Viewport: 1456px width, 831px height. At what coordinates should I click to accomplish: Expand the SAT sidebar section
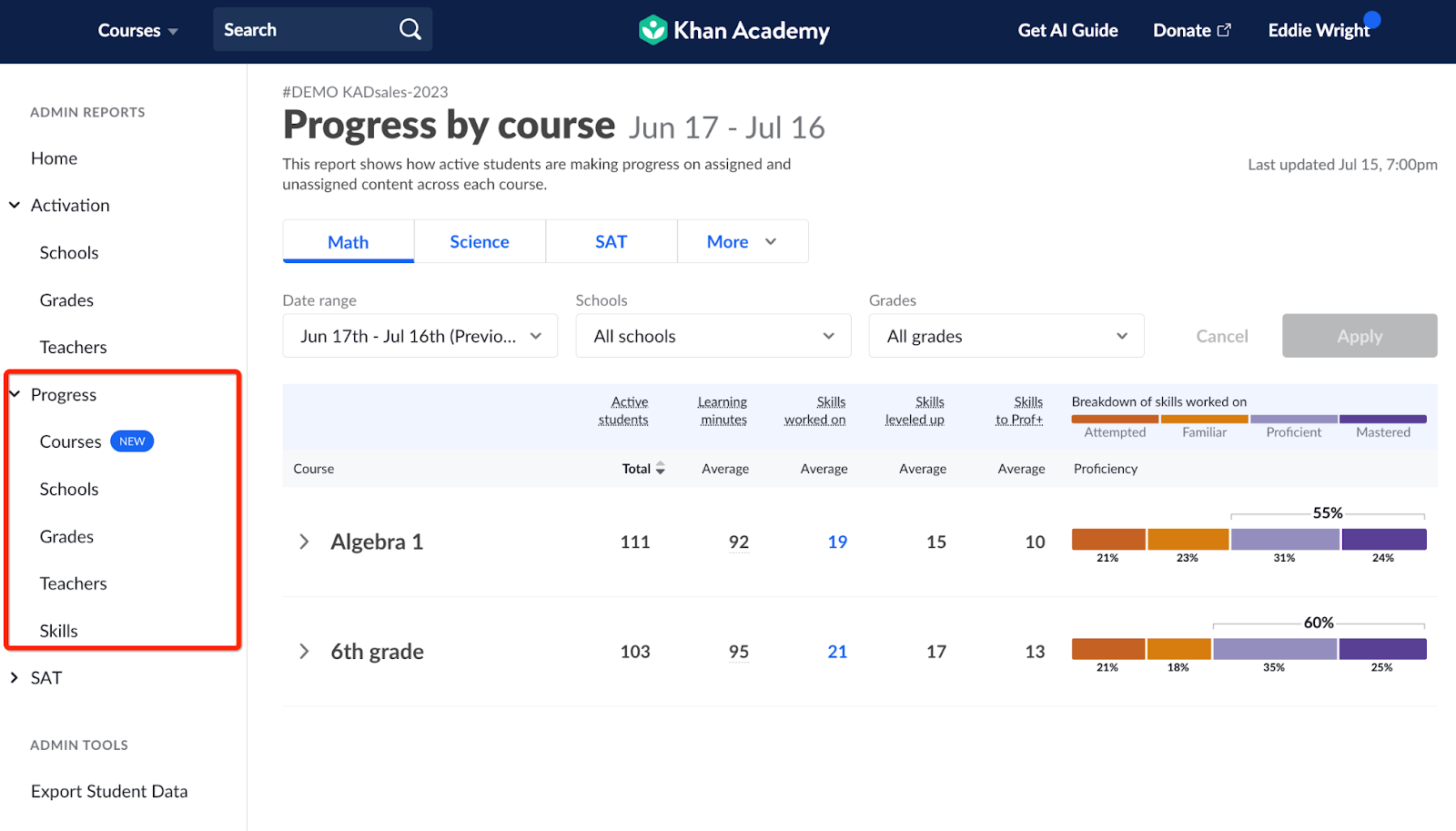[x=15, y=677]
